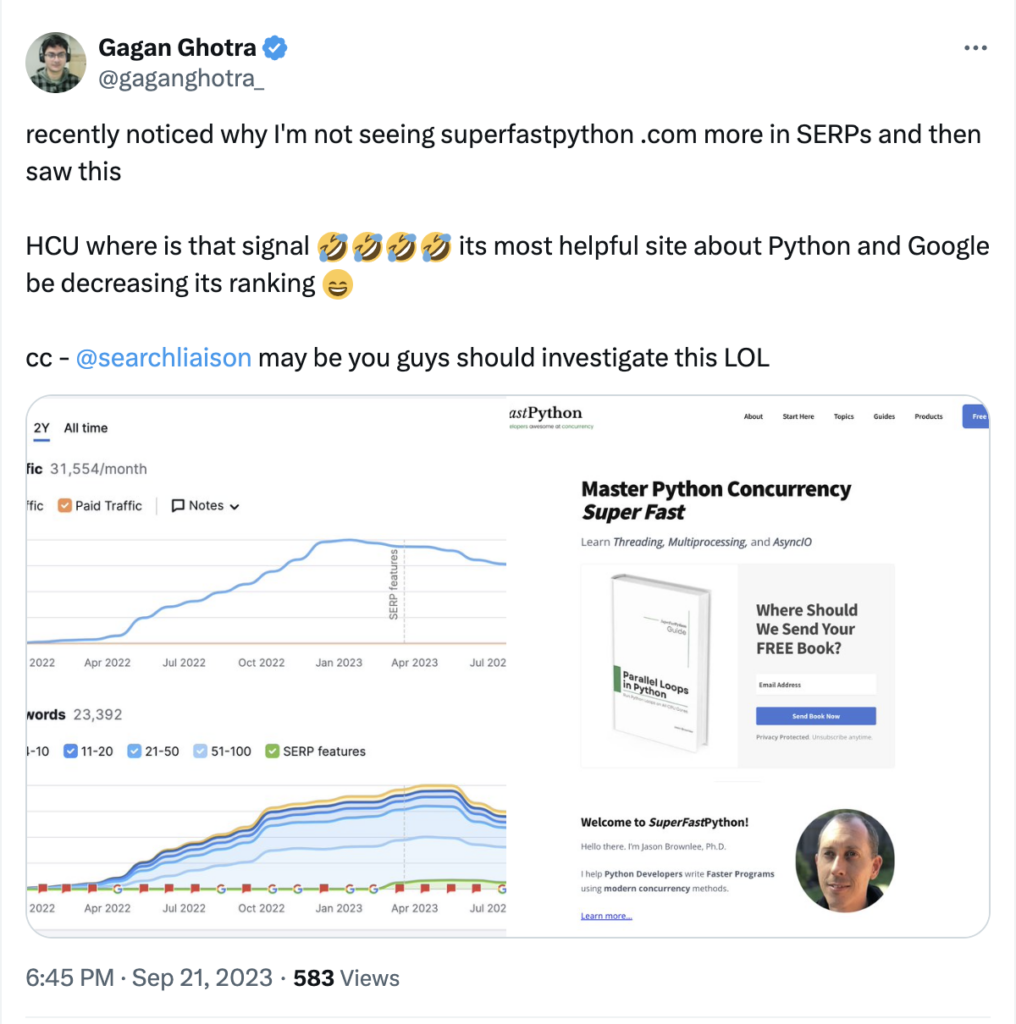Viewport: 1016px width, 1024px height.
Task: Uncheck the 11-20 keyword range checkbox
Action: (x=71, y=751)
